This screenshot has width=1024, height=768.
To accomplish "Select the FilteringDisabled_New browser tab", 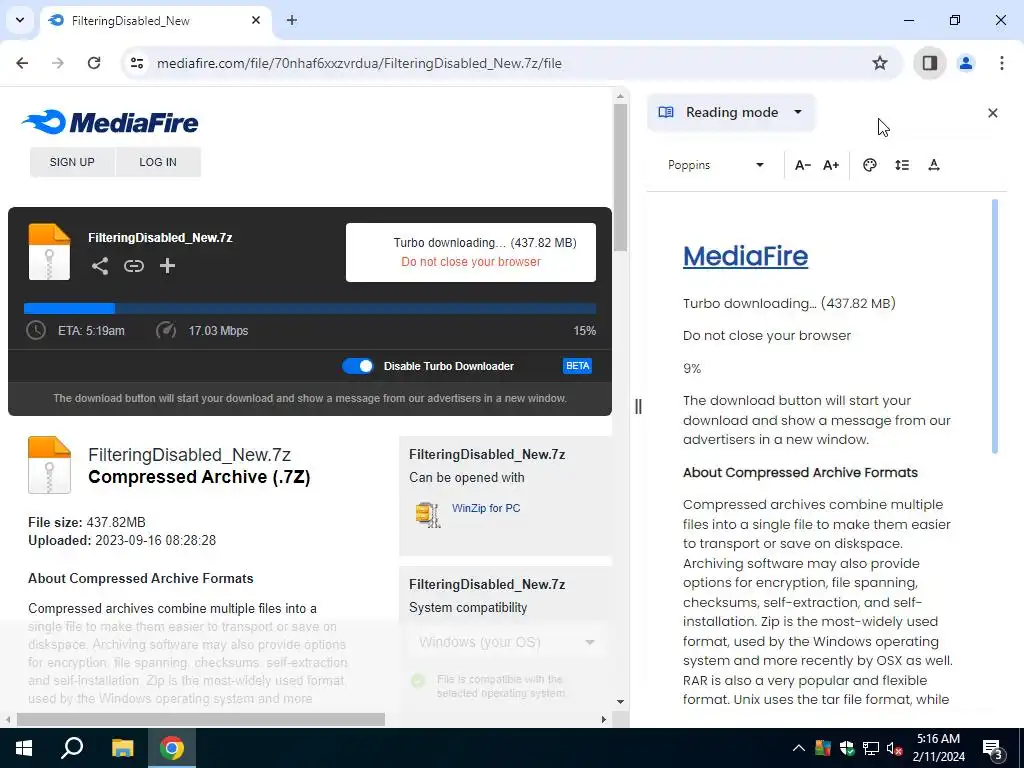I will [x=156, y=20].
